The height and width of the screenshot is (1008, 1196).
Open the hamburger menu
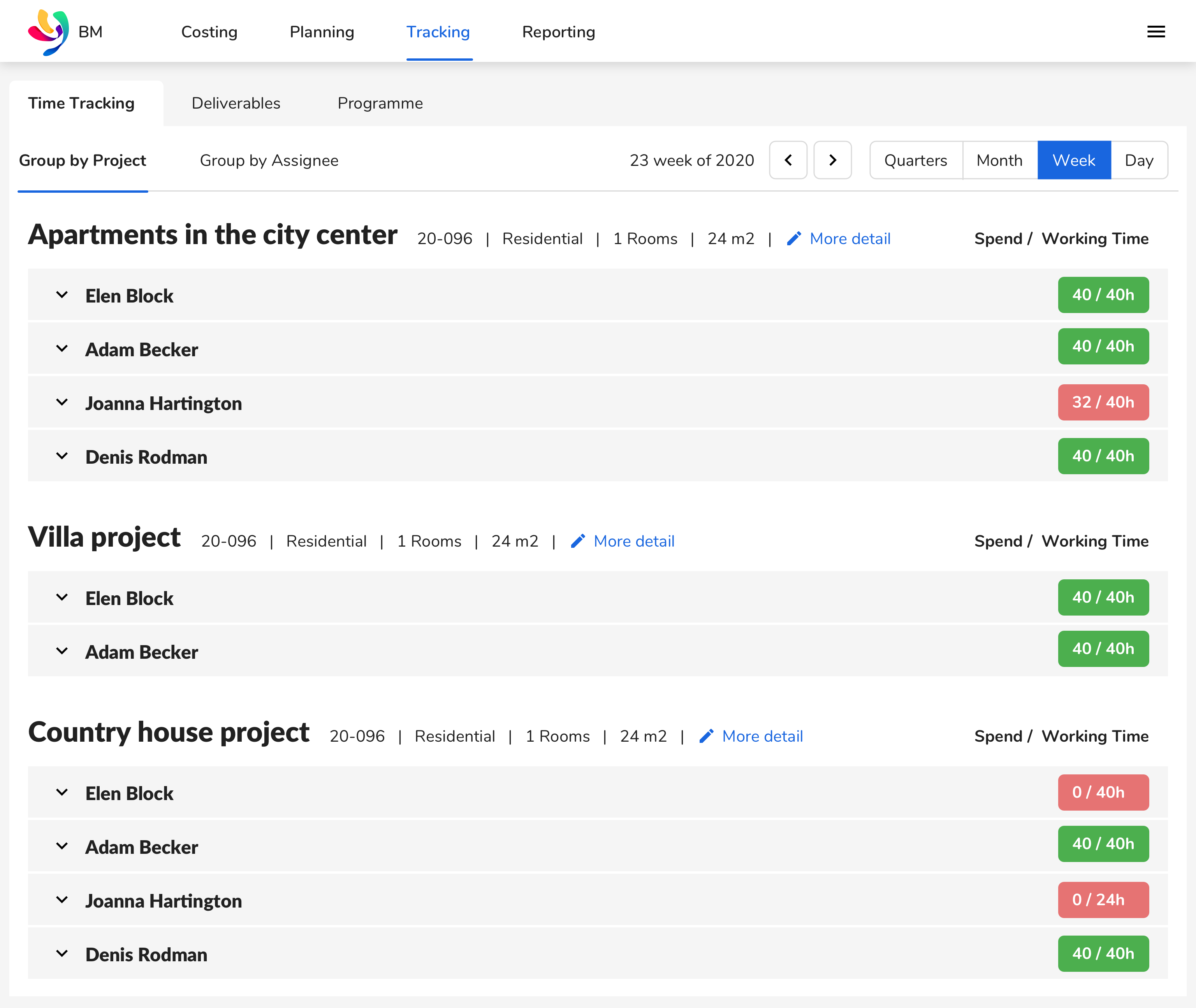[x=1156, y=32]
